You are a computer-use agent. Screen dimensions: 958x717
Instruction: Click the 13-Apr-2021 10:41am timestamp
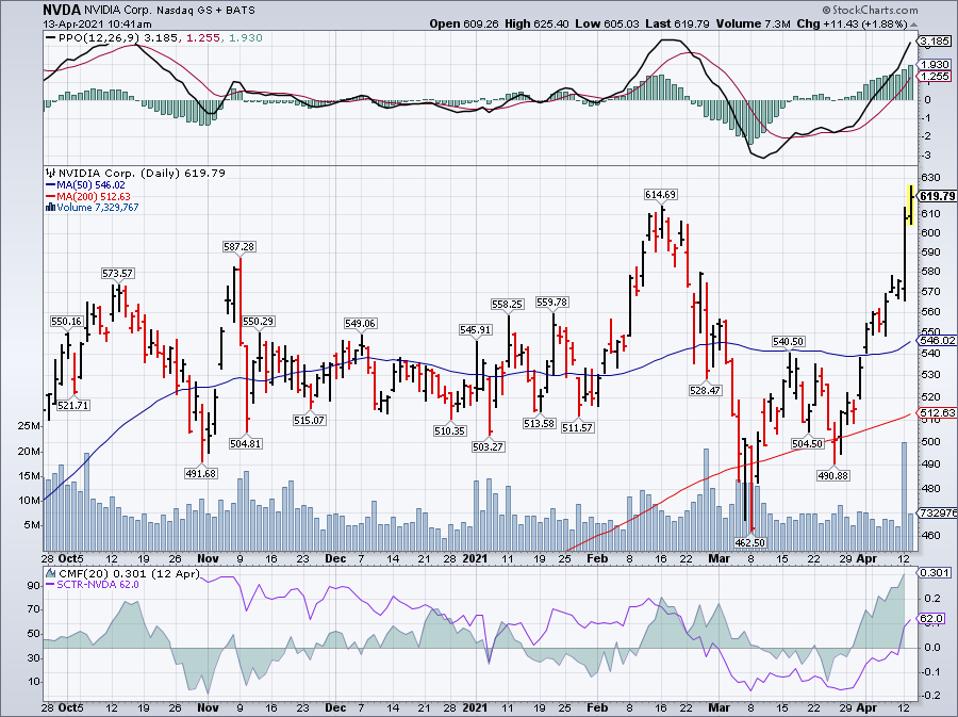tap(97, 24)
